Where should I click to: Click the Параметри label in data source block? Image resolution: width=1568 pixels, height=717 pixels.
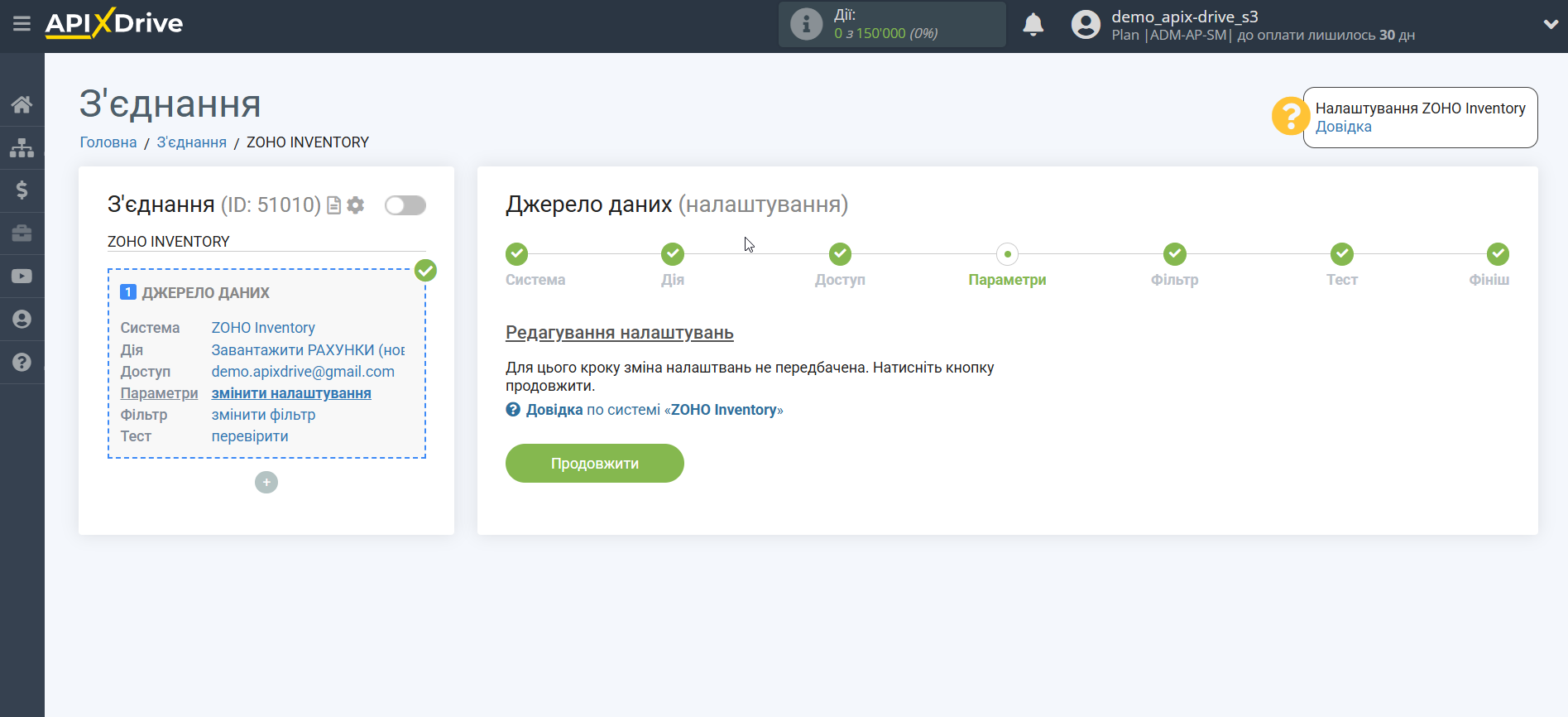pos(159,393)
